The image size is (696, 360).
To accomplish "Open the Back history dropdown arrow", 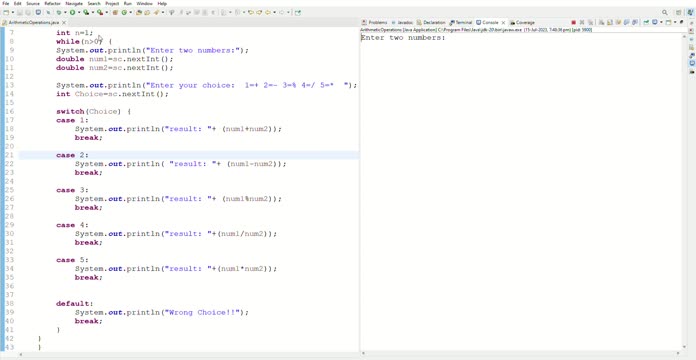I will point(274,12).
